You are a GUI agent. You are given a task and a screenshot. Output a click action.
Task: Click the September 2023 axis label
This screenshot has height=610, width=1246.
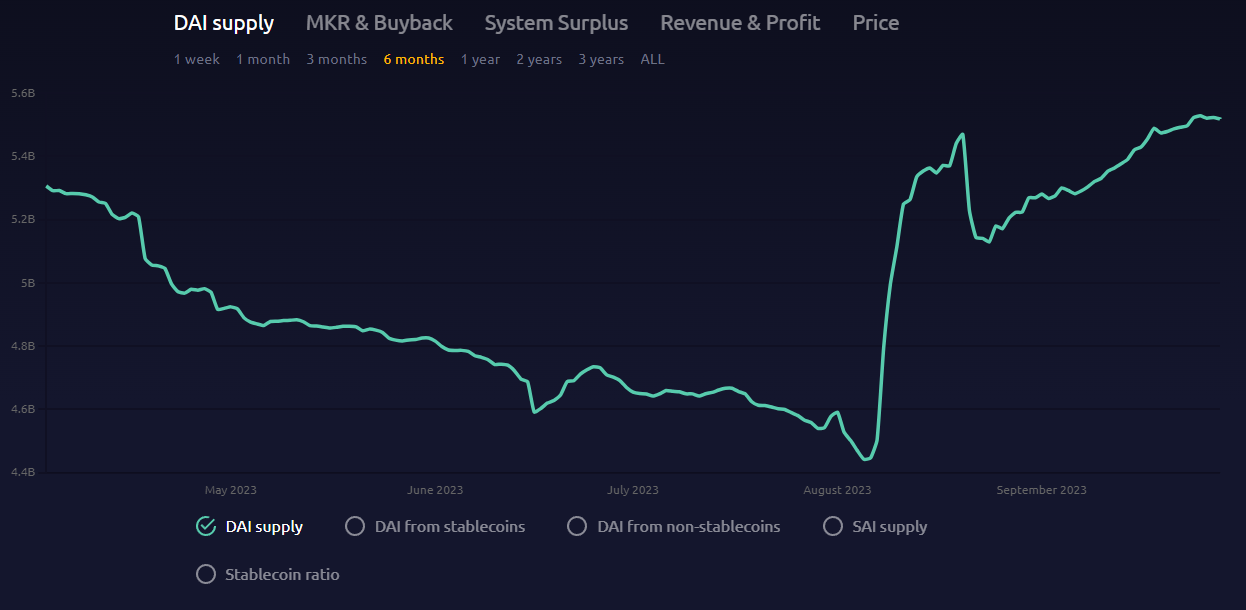[1041, 490]
